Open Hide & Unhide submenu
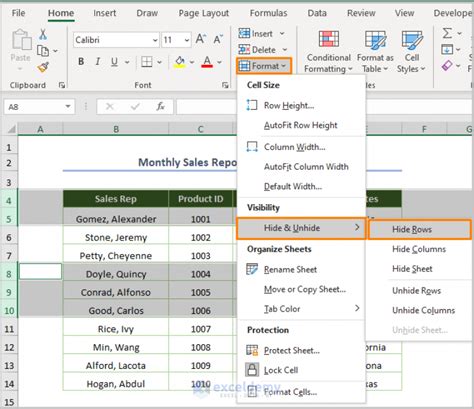Viewport: 474px width, 409px height. (x=301, y=228)
